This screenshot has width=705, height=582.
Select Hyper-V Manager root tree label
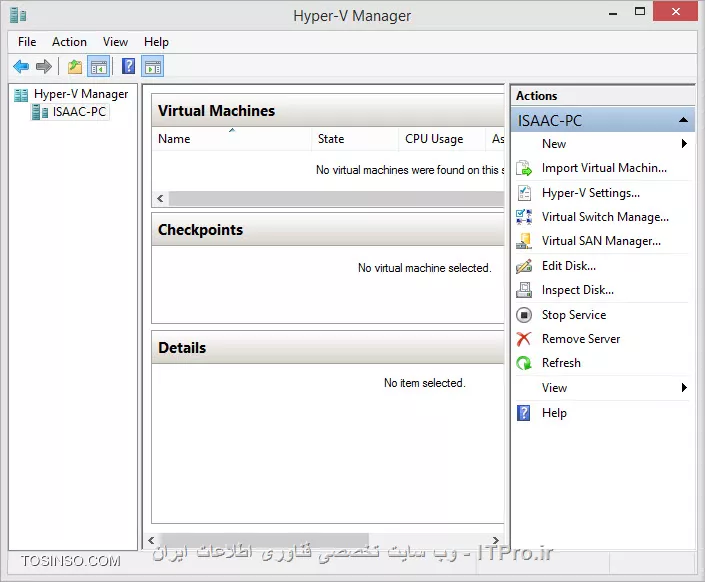81,94
